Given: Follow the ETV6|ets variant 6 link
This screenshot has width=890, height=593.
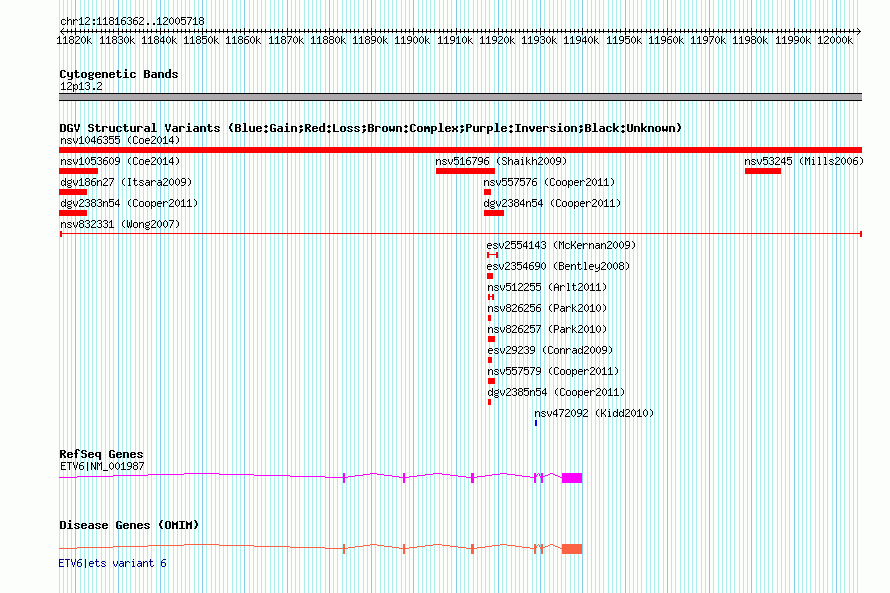Looking at the screenshot, I should pyautogui.click(x=112, y=563).
